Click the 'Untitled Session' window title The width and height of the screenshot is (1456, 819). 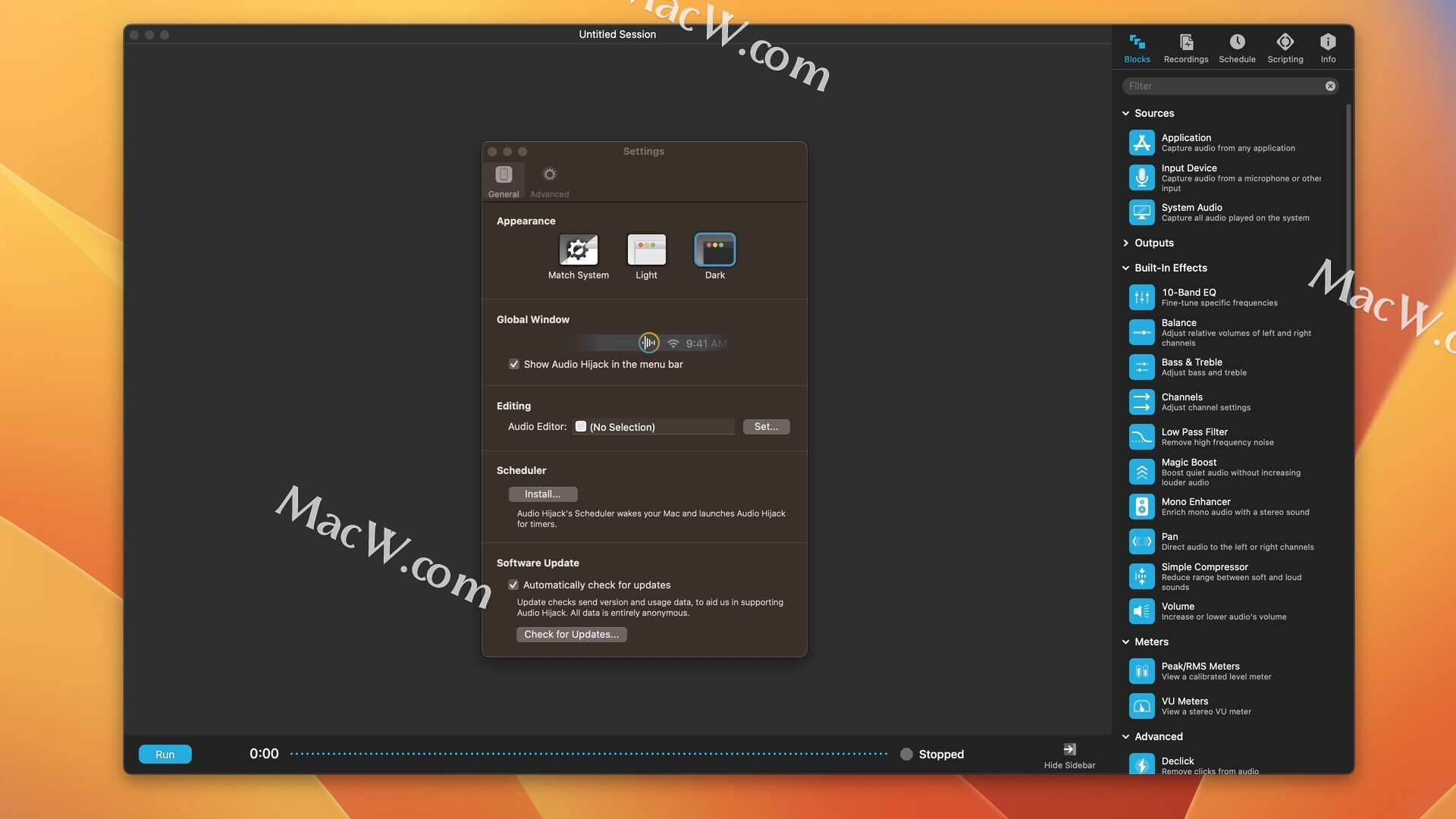tap(617, 34)
